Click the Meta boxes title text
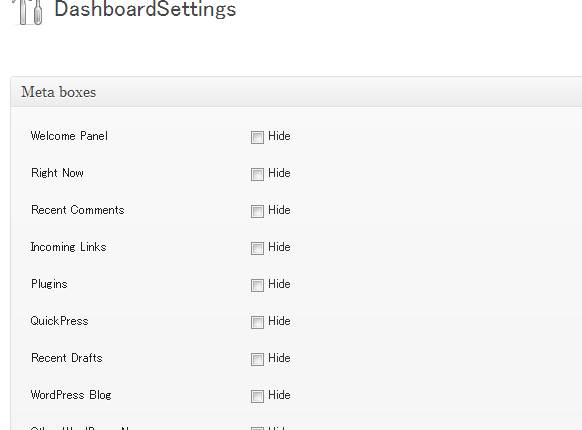The height and width of the screenshot is (430, 582). click(x=59, y=92)
